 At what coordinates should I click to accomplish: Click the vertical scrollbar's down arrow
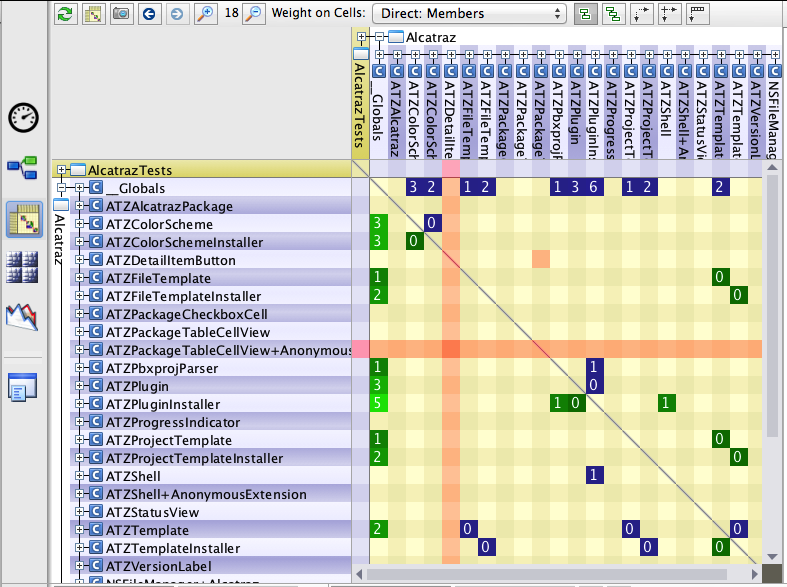pos(772,556)
